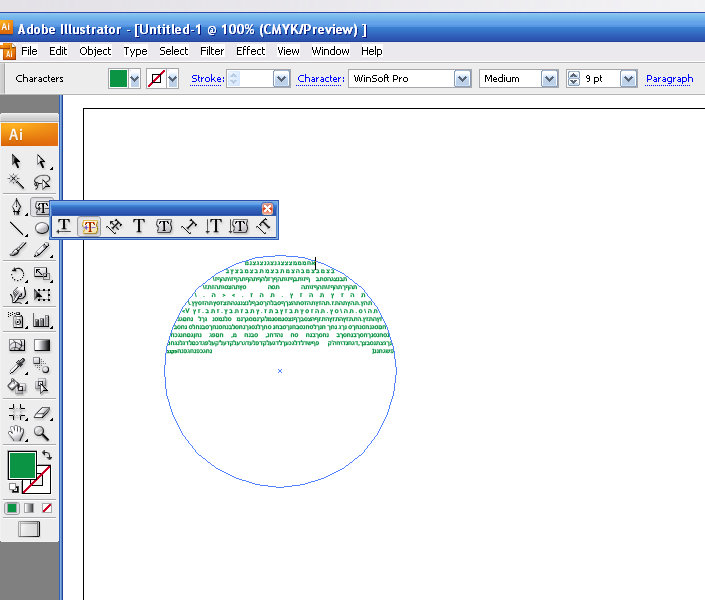Choose the Warp tool
The width and height of the screenshot is (705, 600).
(18, 295)
